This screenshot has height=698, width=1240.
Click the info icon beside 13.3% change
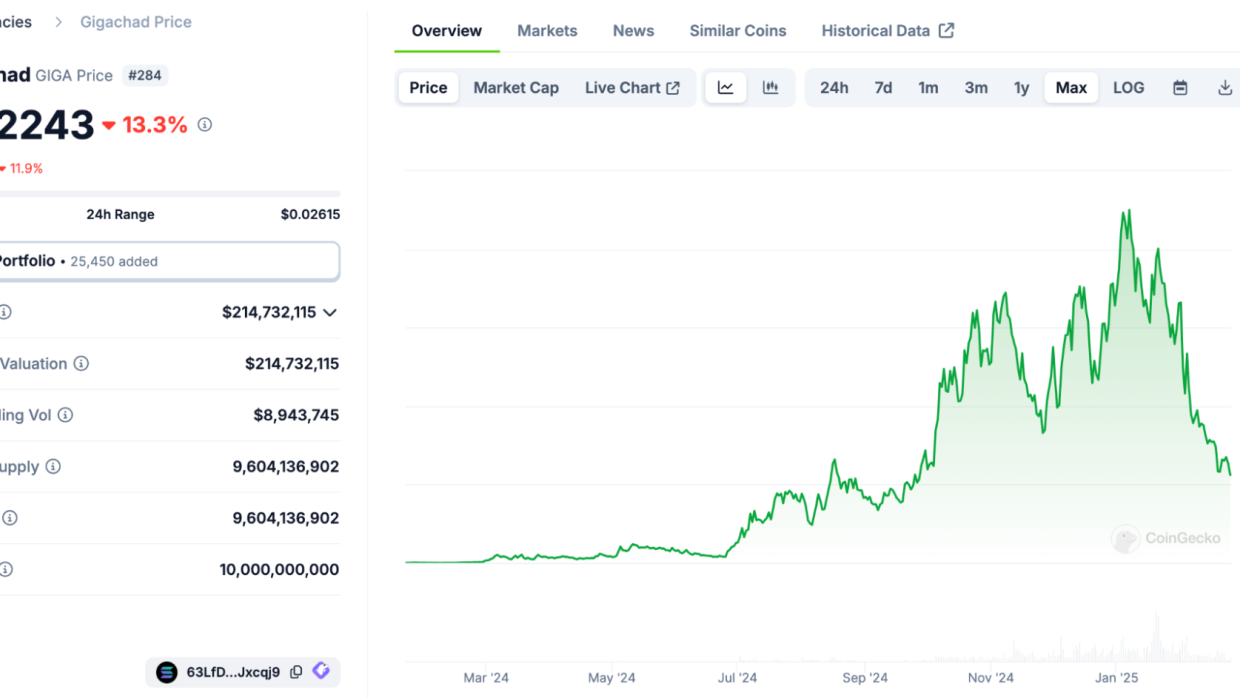coord(205,125)
